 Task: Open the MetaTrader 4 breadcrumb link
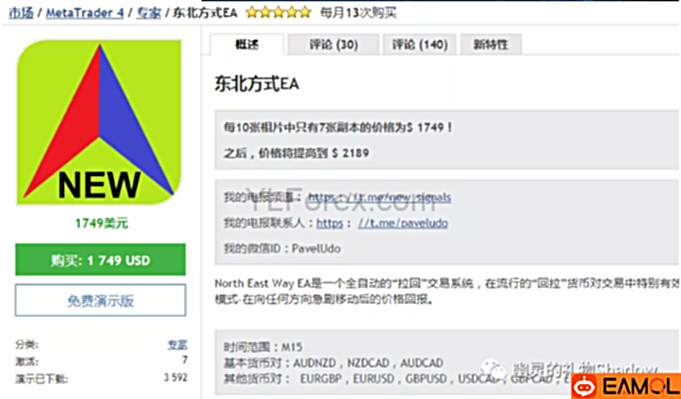pos(85,13)
